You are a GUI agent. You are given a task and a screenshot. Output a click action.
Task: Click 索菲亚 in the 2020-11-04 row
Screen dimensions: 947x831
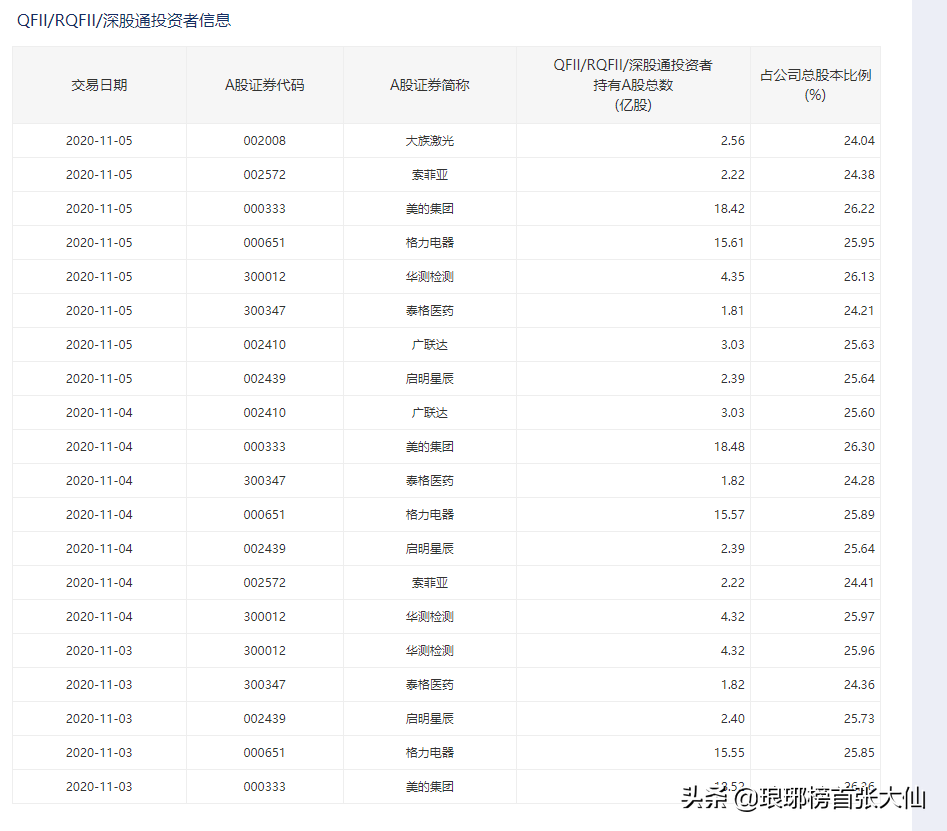coord(429,583)
